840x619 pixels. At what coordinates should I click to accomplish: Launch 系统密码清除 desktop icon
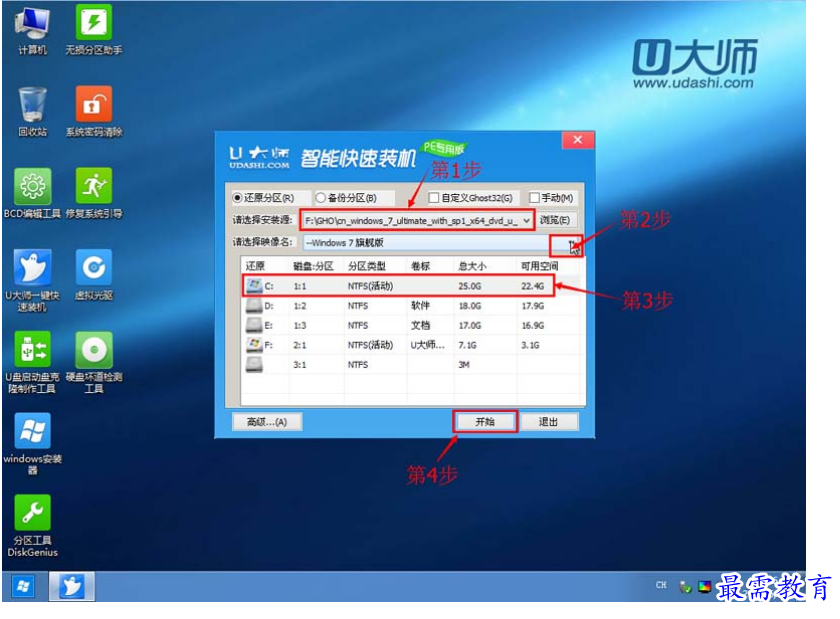click(x=94, y=111)
